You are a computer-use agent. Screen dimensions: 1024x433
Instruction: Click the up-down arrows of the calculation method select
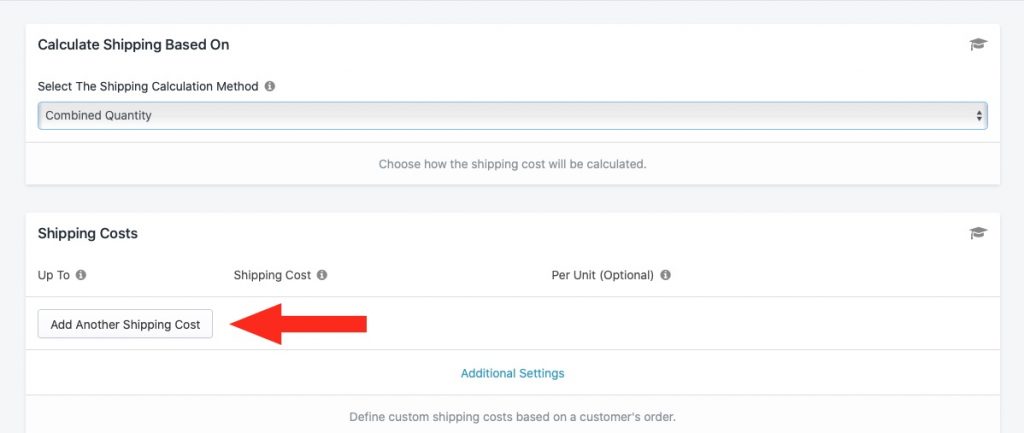pyautogui.click(x=979, y=116)
